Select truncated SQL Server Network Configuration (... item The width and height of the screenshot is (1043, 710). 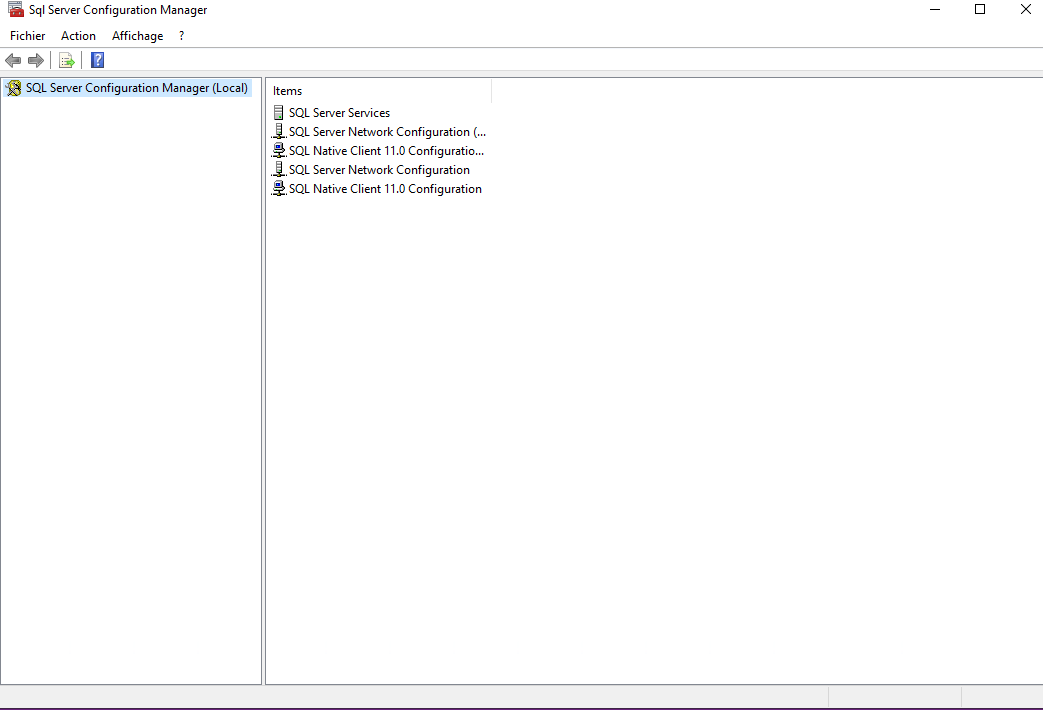point(387,132)
